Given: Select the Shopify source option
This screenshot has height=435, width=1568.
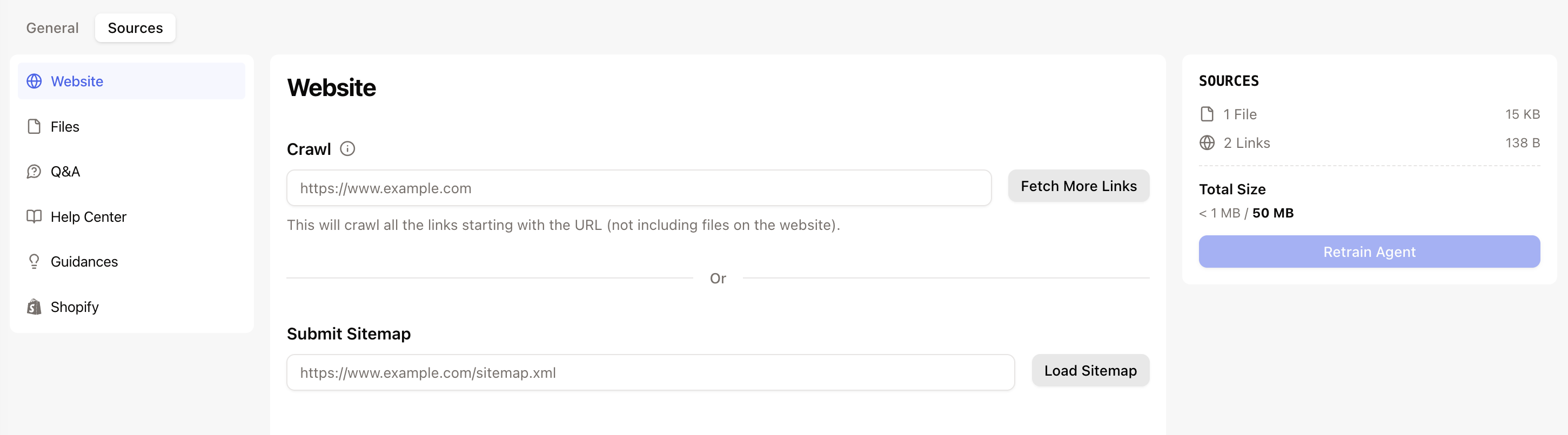Looking at the screenshot, I should click(x=74, y=307).
